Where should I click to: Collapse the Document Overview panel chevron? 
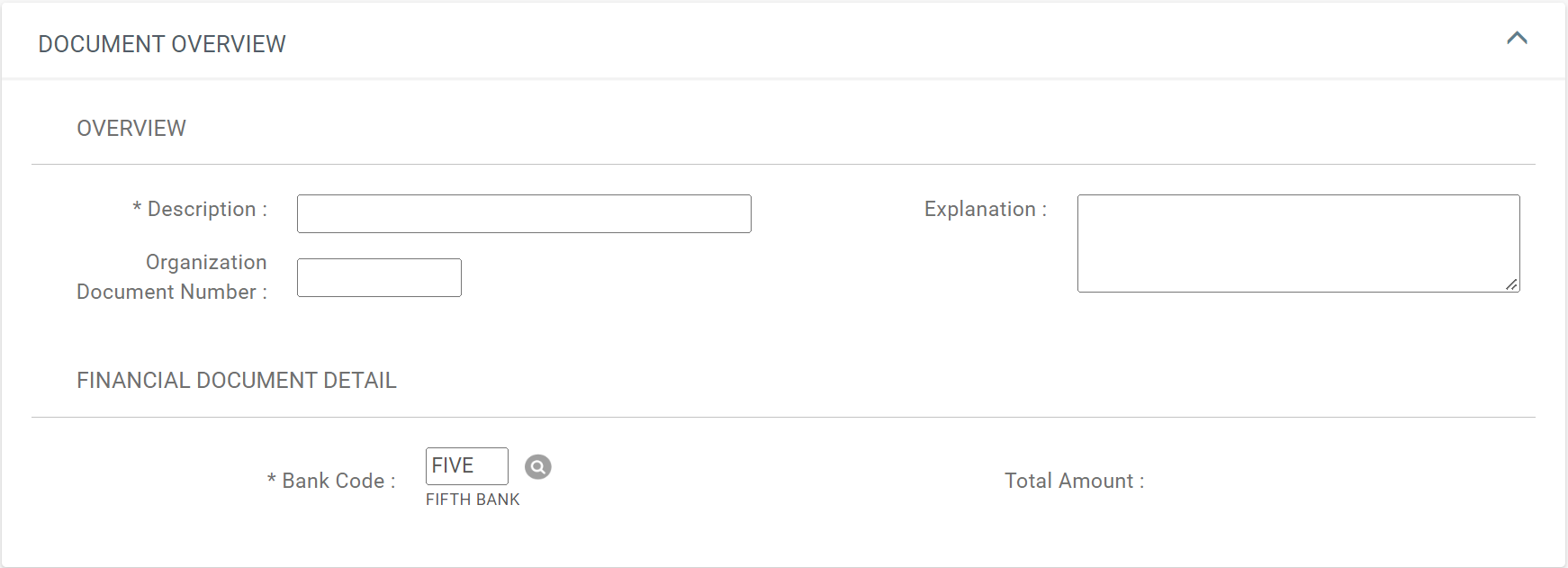pyautogui.click(x=1517, y=38)
